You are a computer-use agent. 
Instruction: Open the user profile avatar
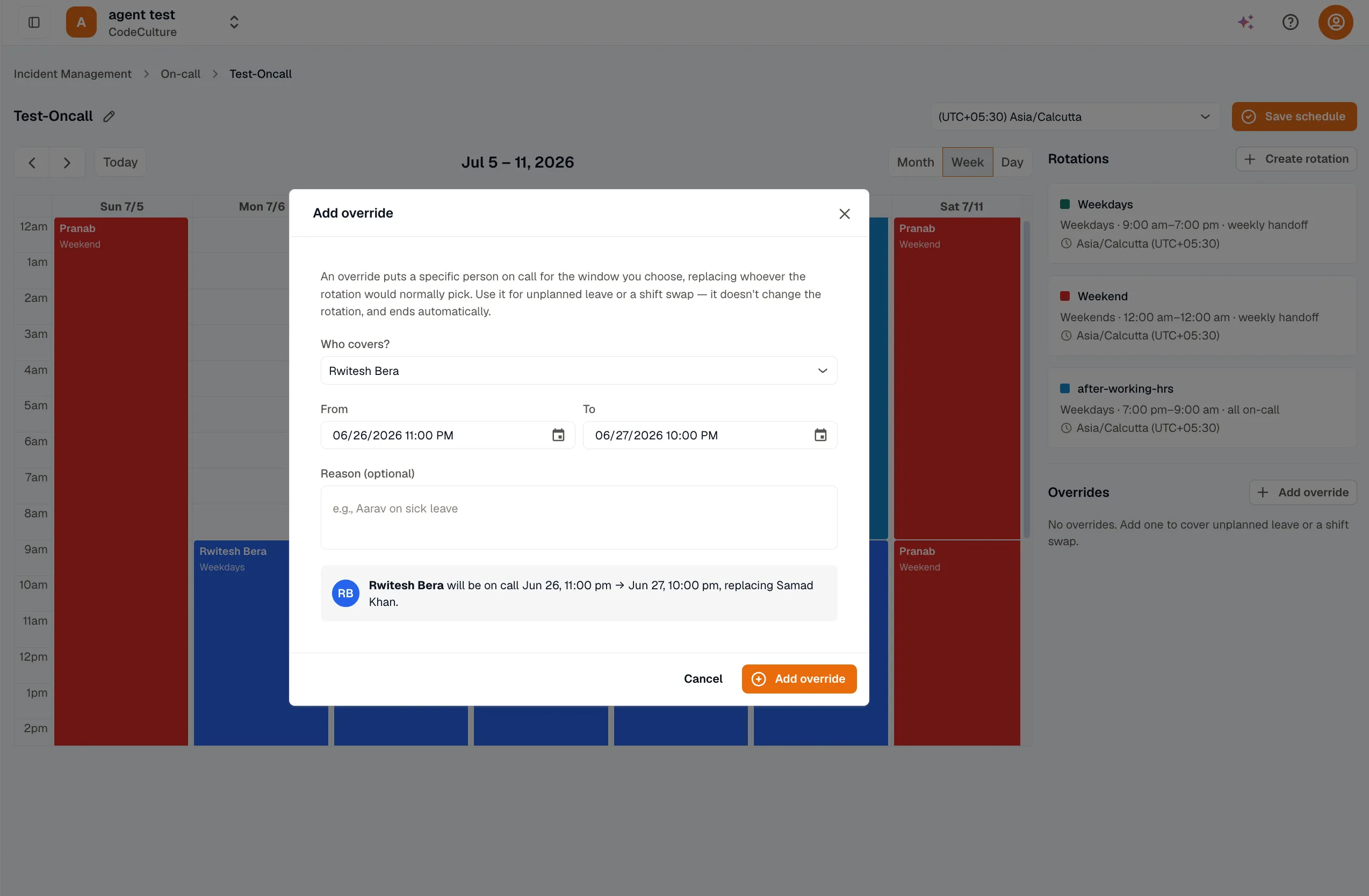click(1336, 23)
